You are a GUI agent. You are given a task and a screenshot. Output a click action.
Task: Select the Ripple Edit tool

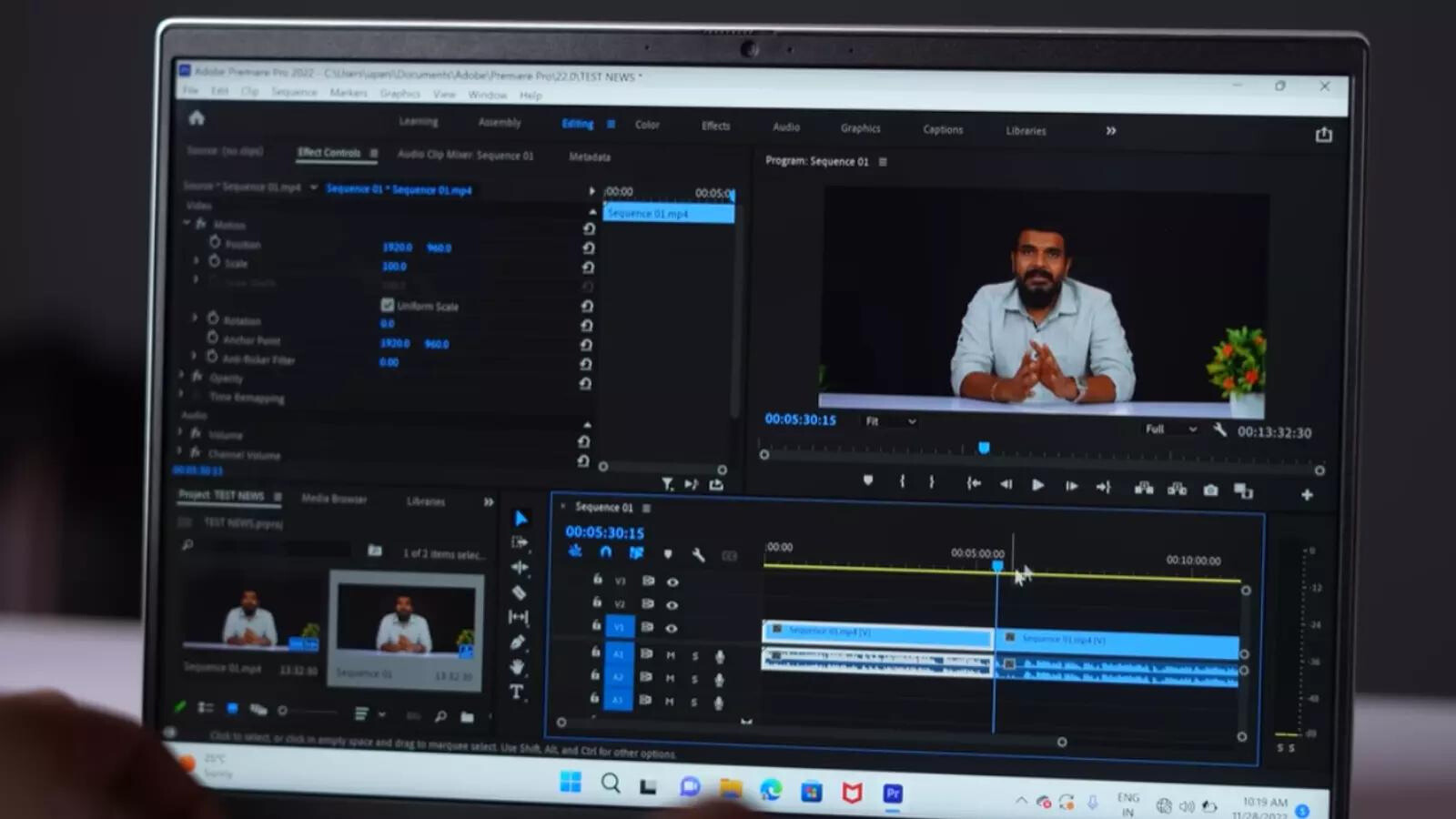(520, 567)
